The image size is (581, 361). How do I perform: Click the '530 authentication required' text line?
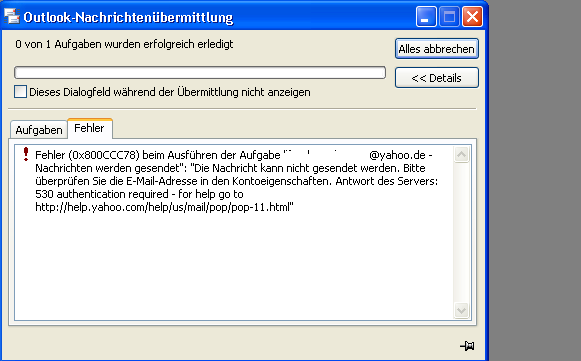(139, 194)
